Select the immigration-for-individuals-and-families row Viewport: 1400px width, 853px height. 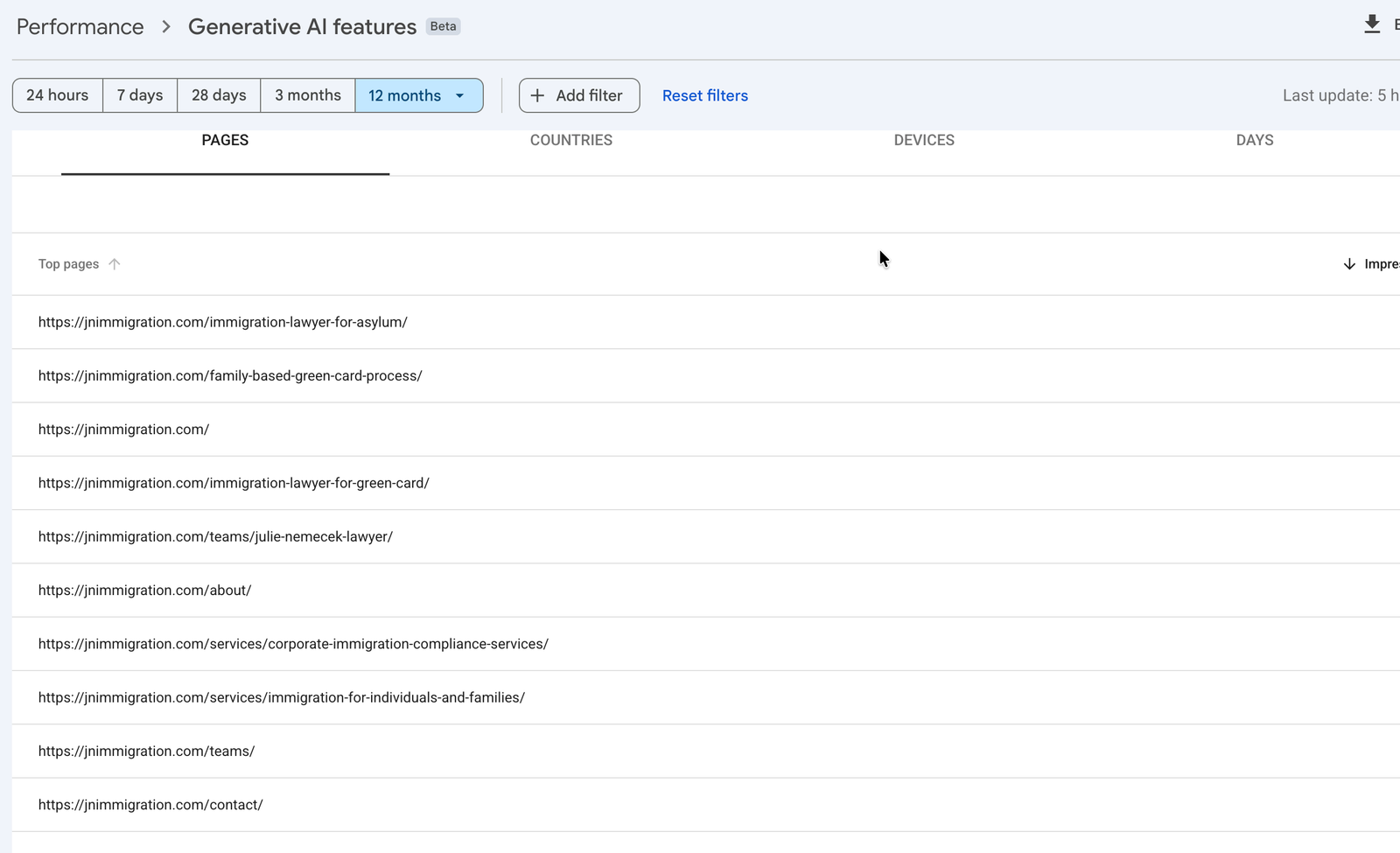click(706, 697)
